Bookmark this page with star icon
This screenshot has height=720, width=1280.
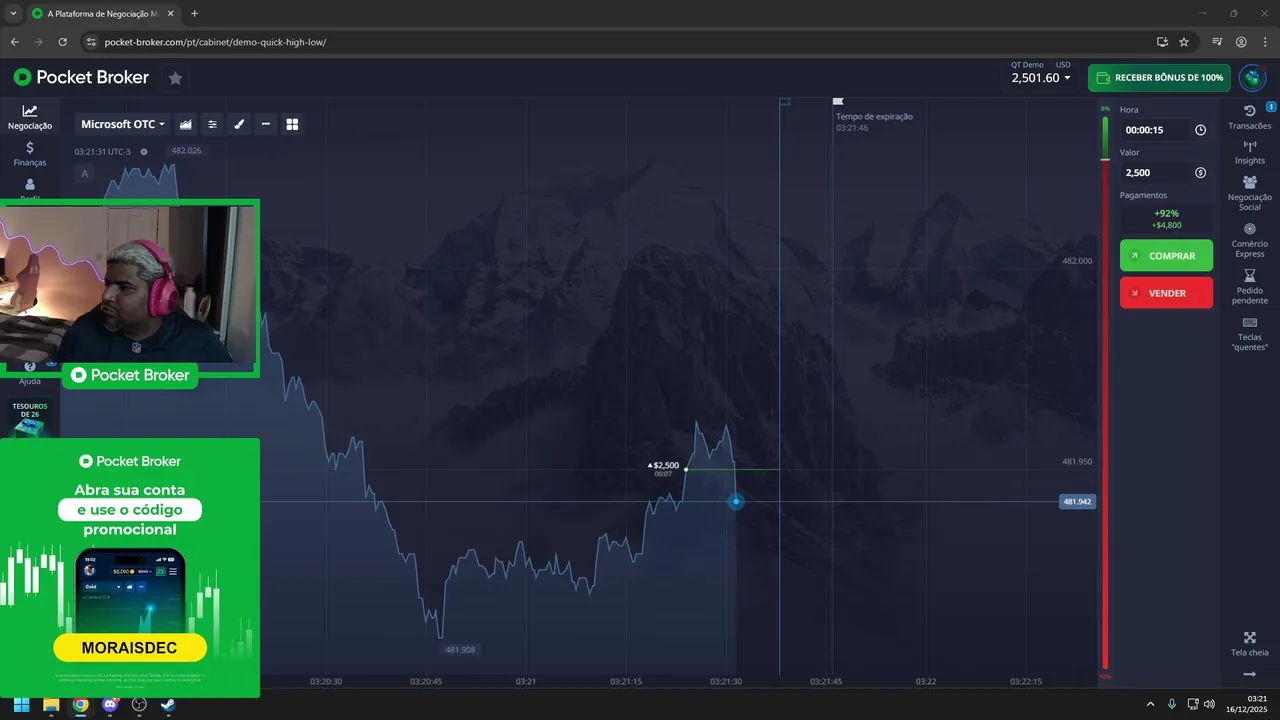coord(1184,42)
